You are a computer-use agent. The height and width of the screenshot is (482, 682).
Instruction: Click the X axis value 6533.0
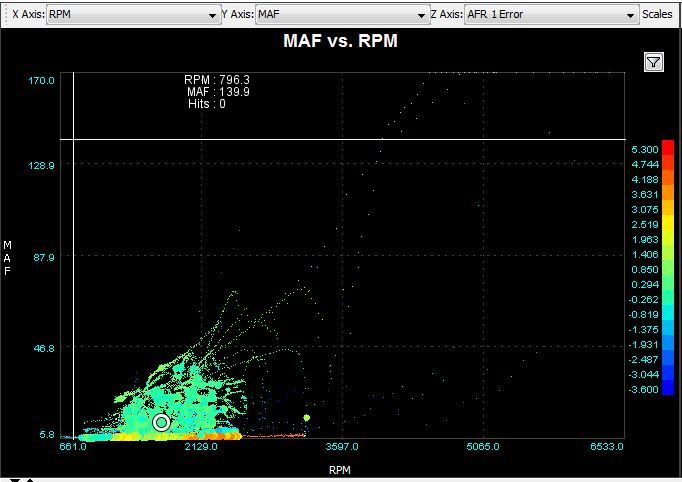pyautogui.click(x=607, y=446)
